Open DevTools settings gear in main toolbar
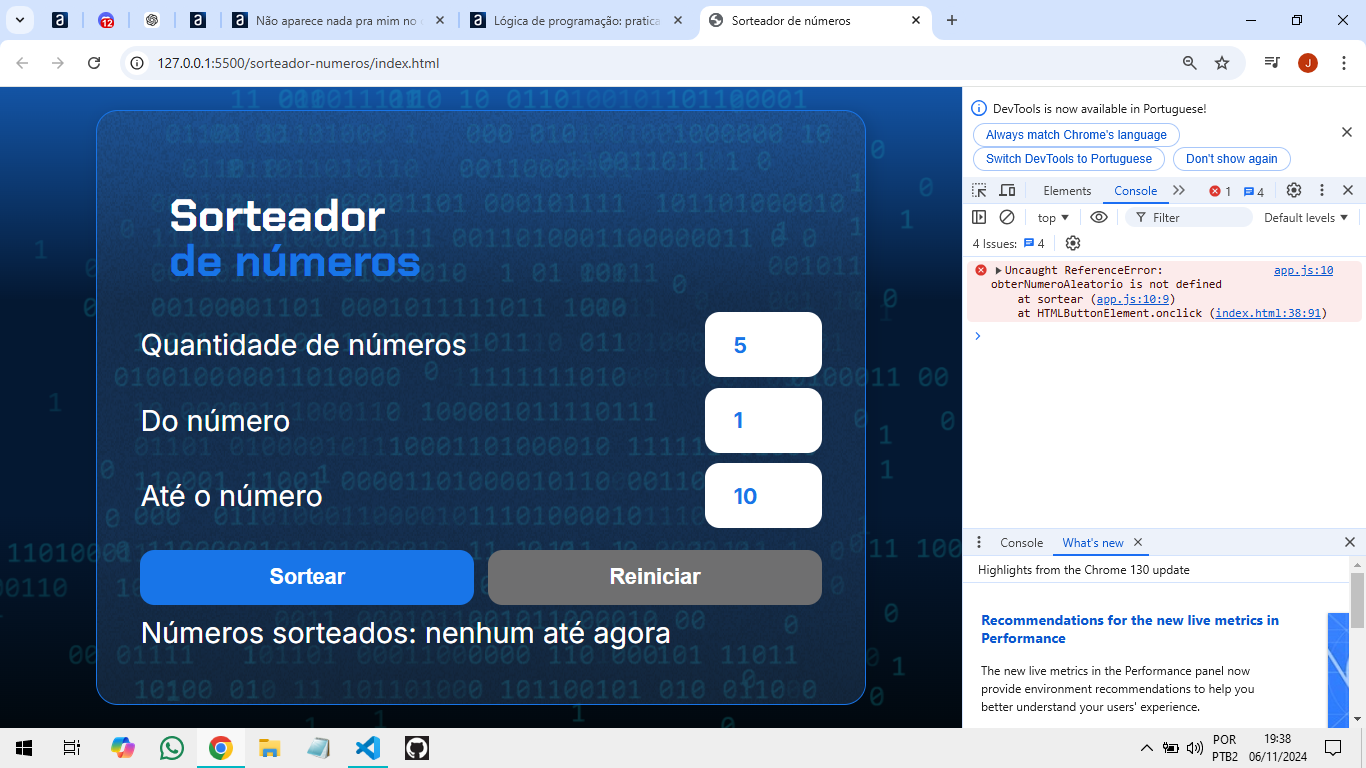Viewport: 1366px width, 768px height. [1294, 190]
